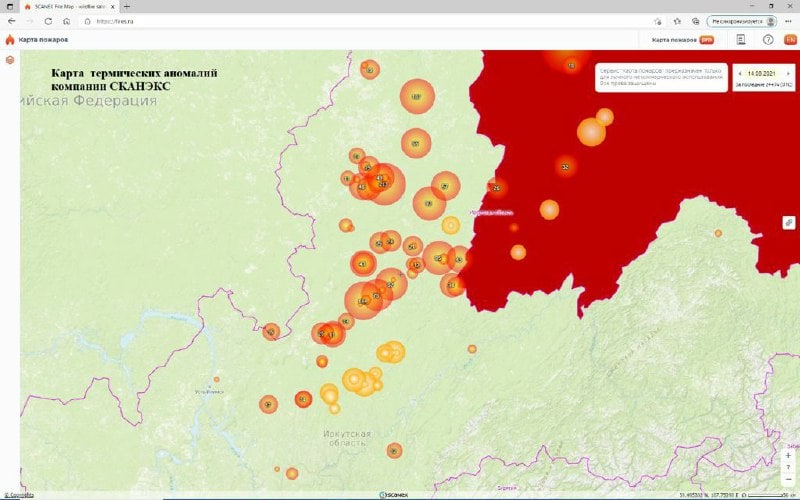Viewport: 800px width, 500px height.
Task: Click the Карта пожаров pro link
Action: pyautogui.click(x=683, y=40)
